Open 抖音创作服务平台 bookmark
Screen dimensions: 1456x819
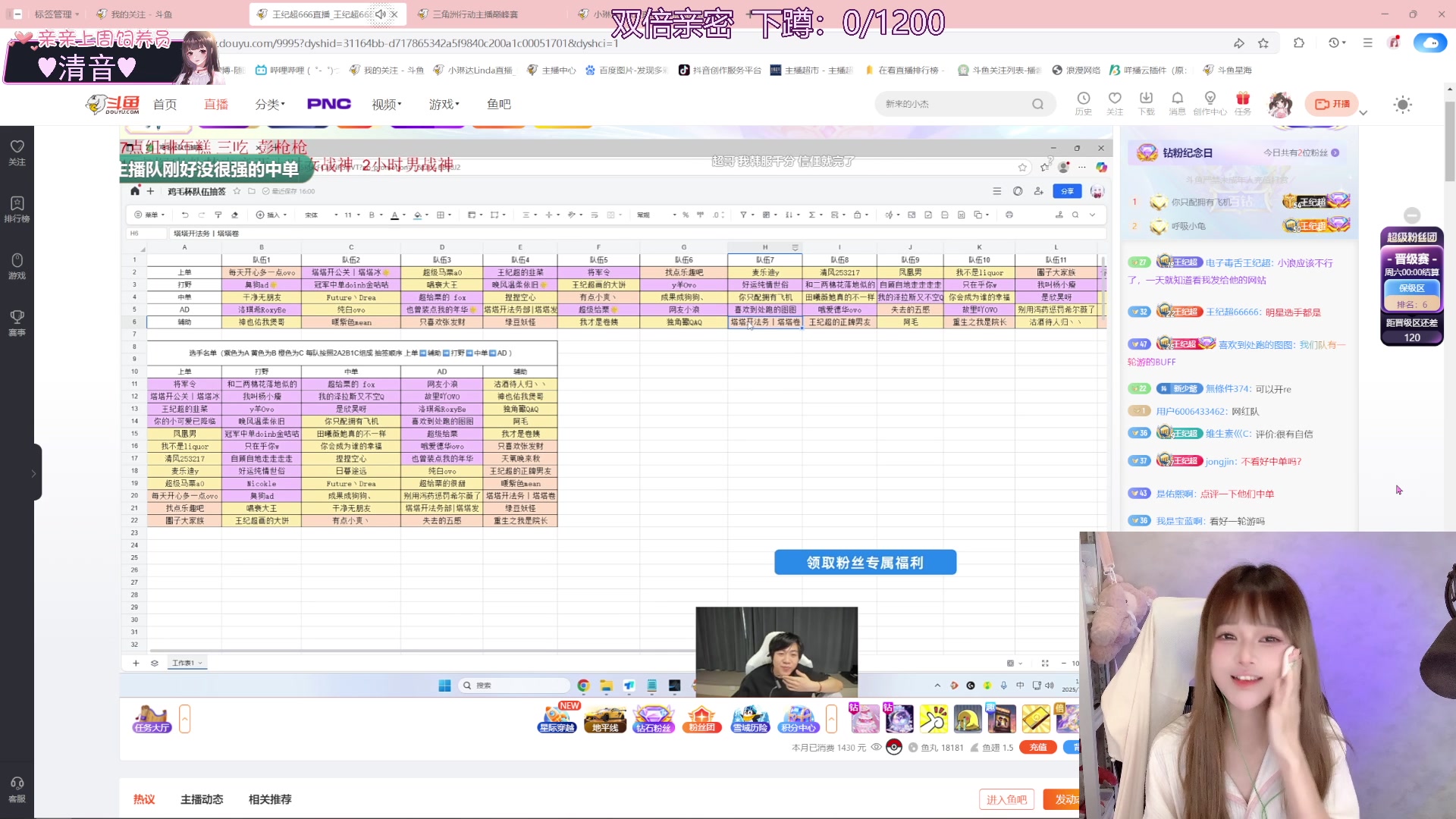(720, 70)
